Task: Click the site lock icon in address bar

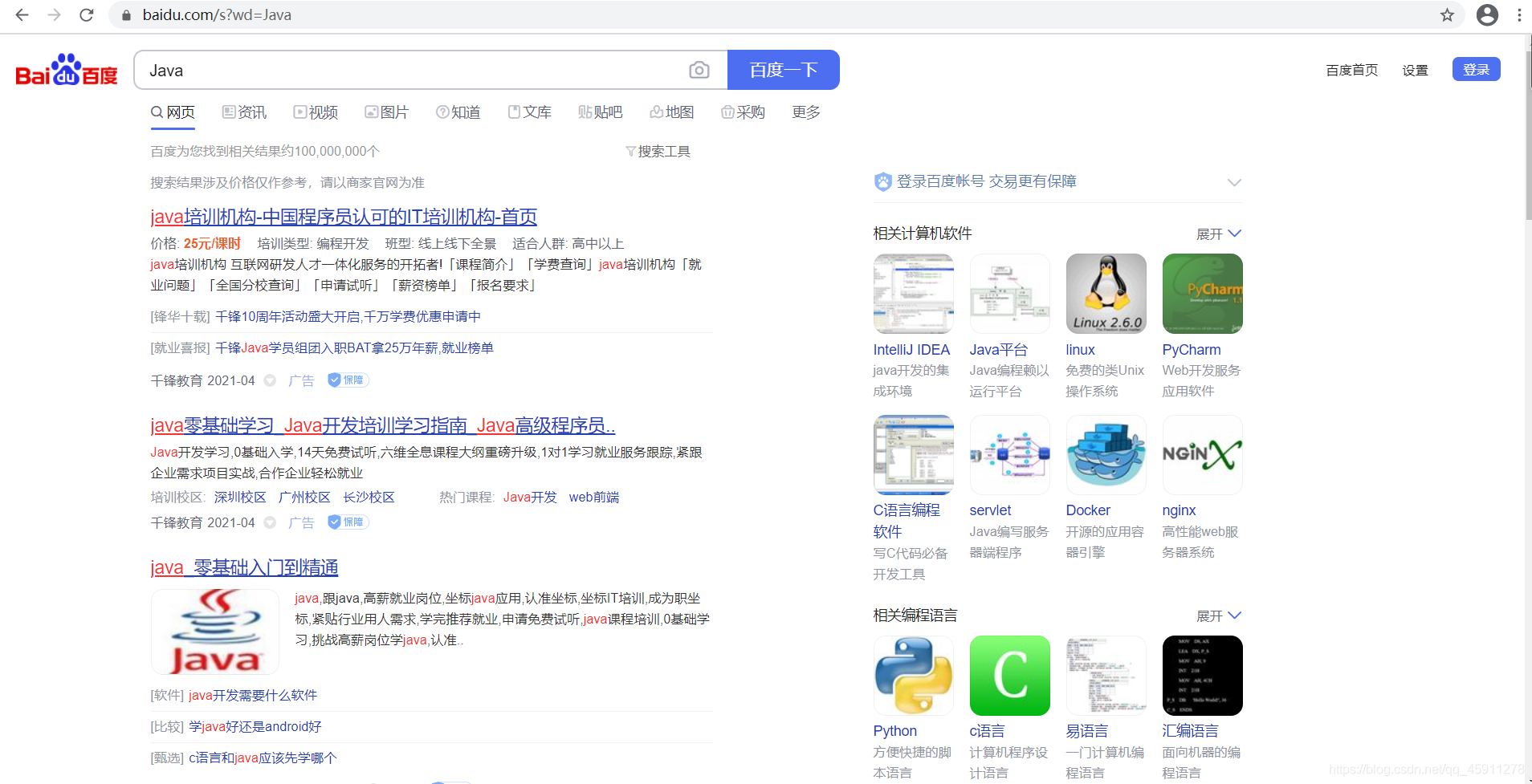Action: 126,15
